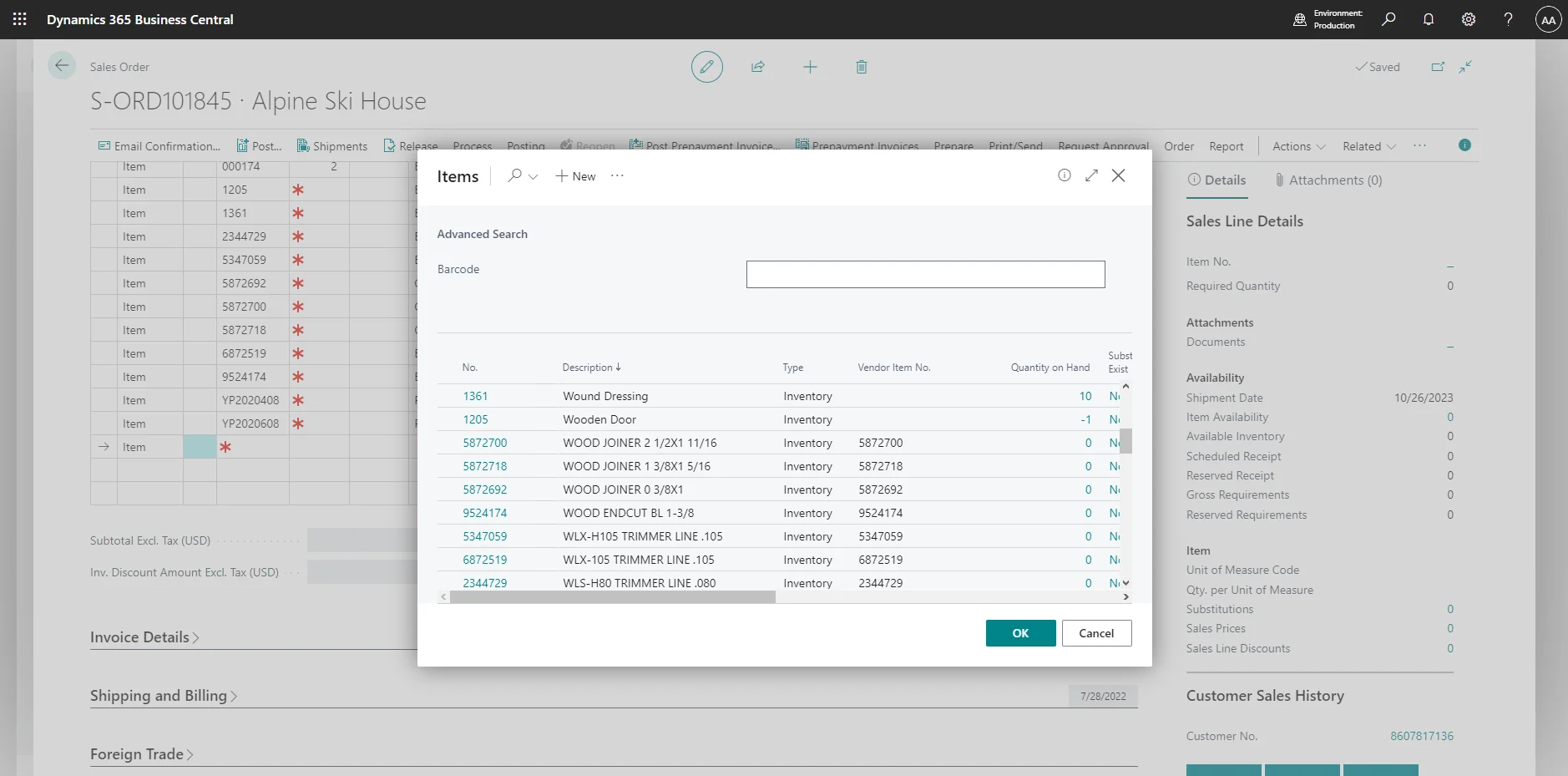This screenshot has width=1568, height=776.
Task: Expand the Items dialog to full screen
Action: pyautogui.click(x=1091, y=175)
